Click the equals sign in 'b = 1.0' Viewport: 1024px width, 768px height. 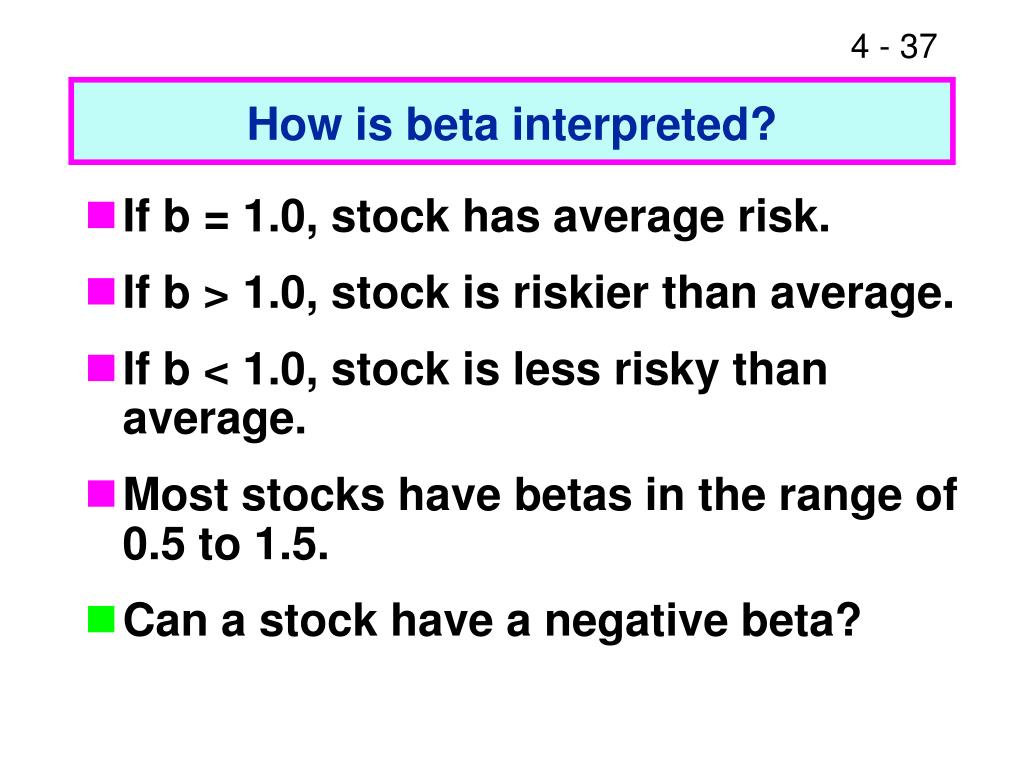pos(216,220)
